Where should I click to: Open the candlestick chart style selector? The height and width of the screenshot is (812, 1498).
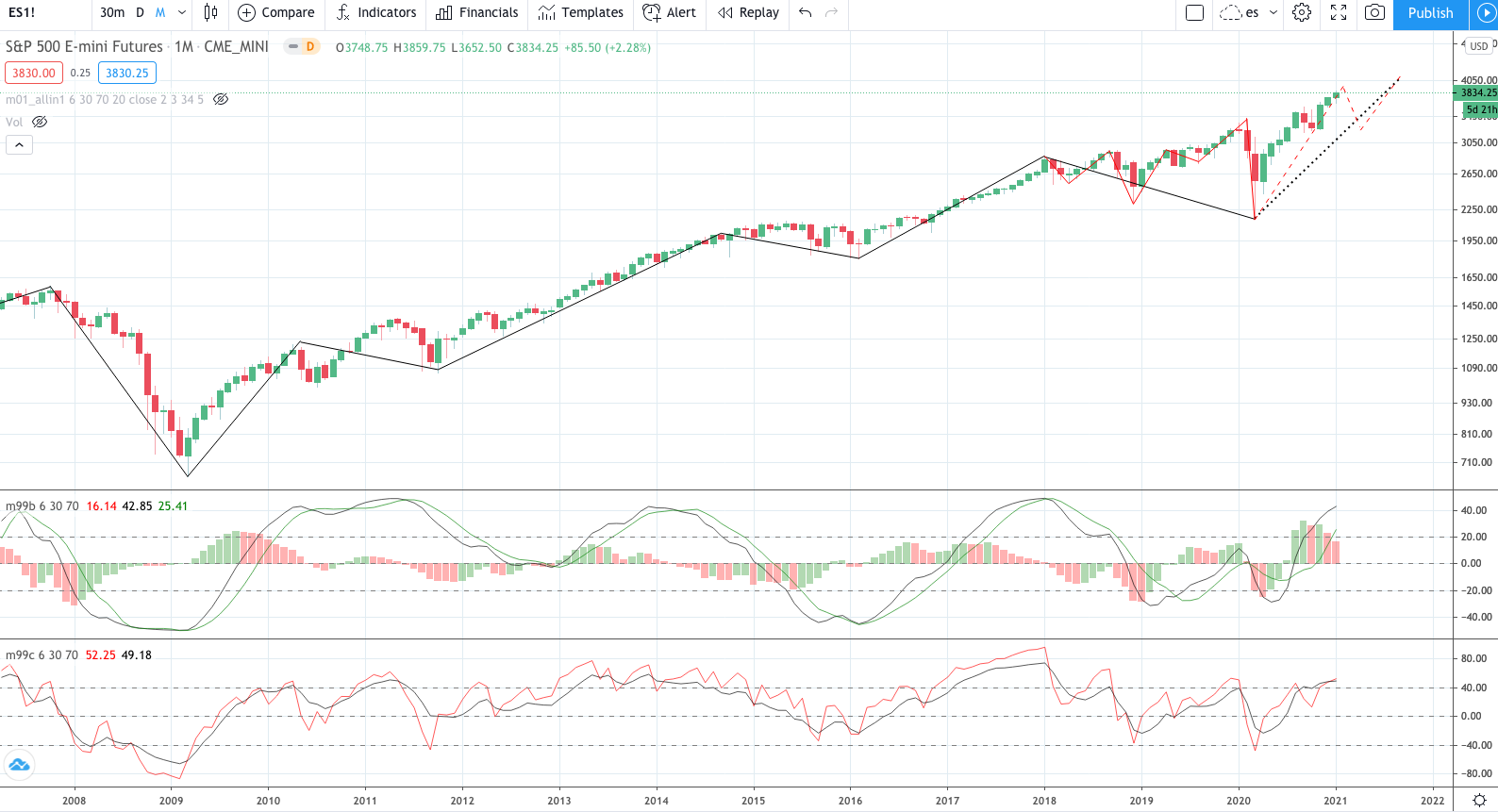point(210,12)
